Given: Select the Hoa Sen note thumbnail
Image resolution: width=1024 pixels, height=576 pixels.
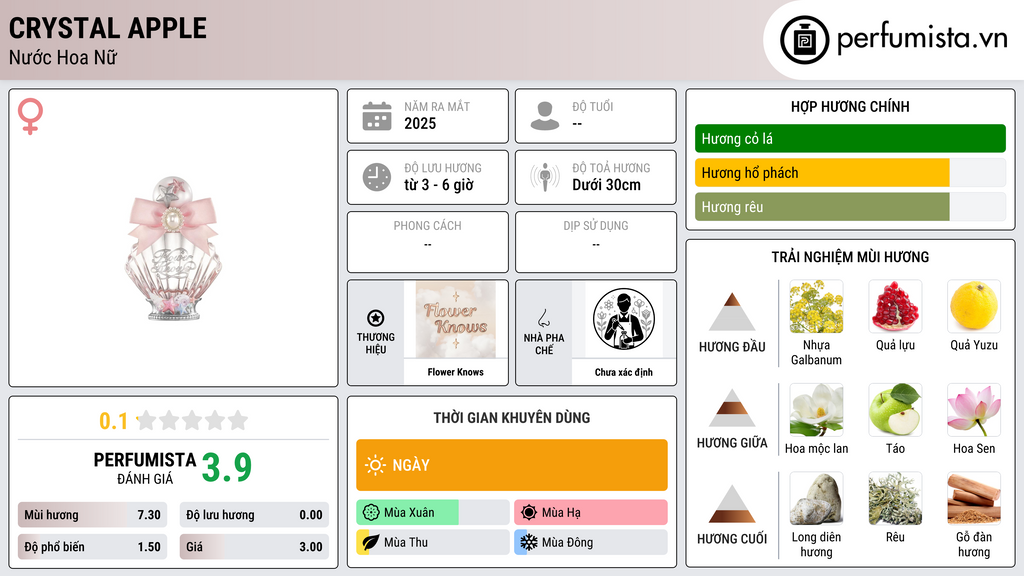Looking at the screenshot, I should (x=974, y=409).
